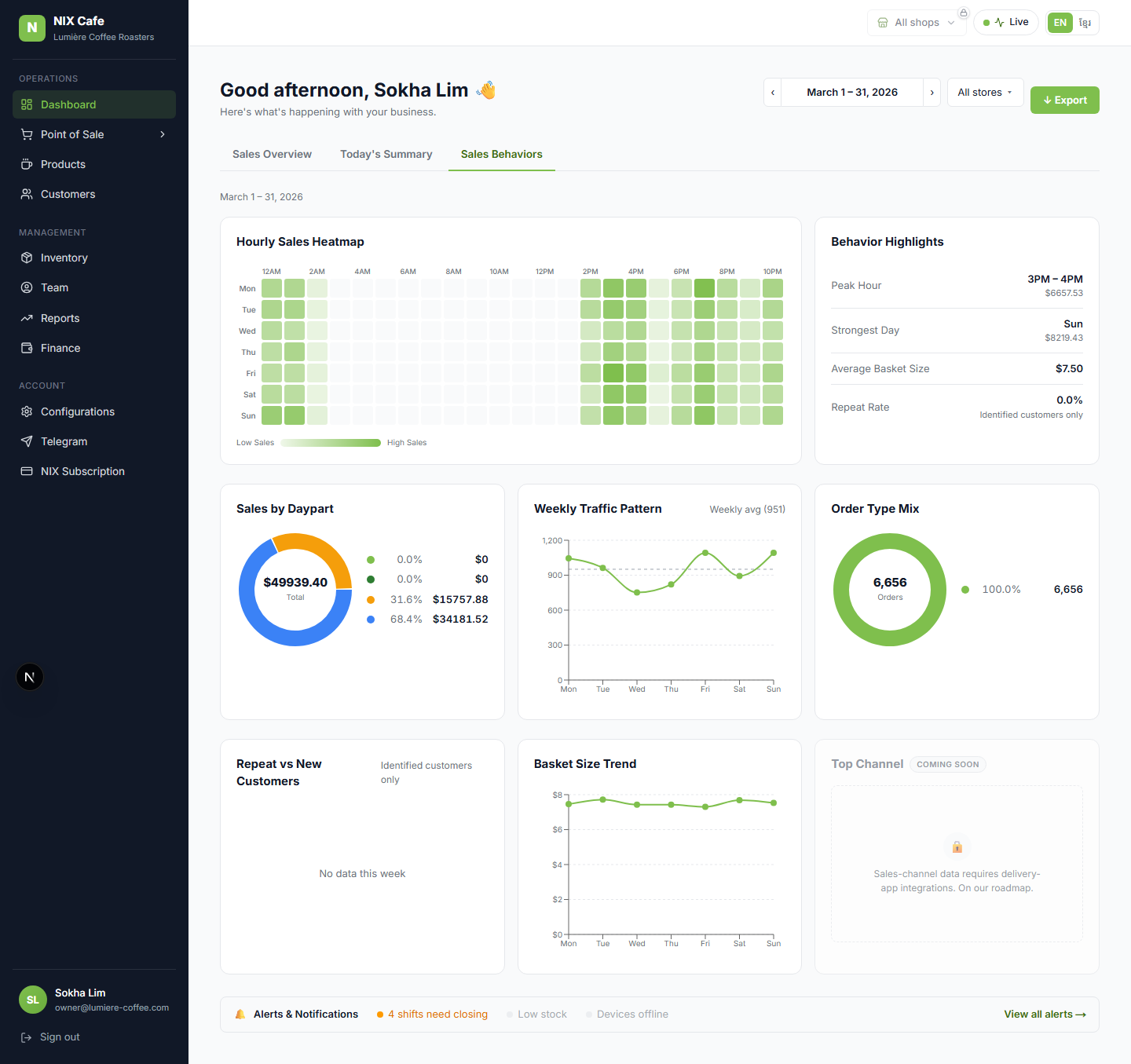Click the Products cup icon
The width and height of the screenshot is (1131, 1064).
click(27, 164)
